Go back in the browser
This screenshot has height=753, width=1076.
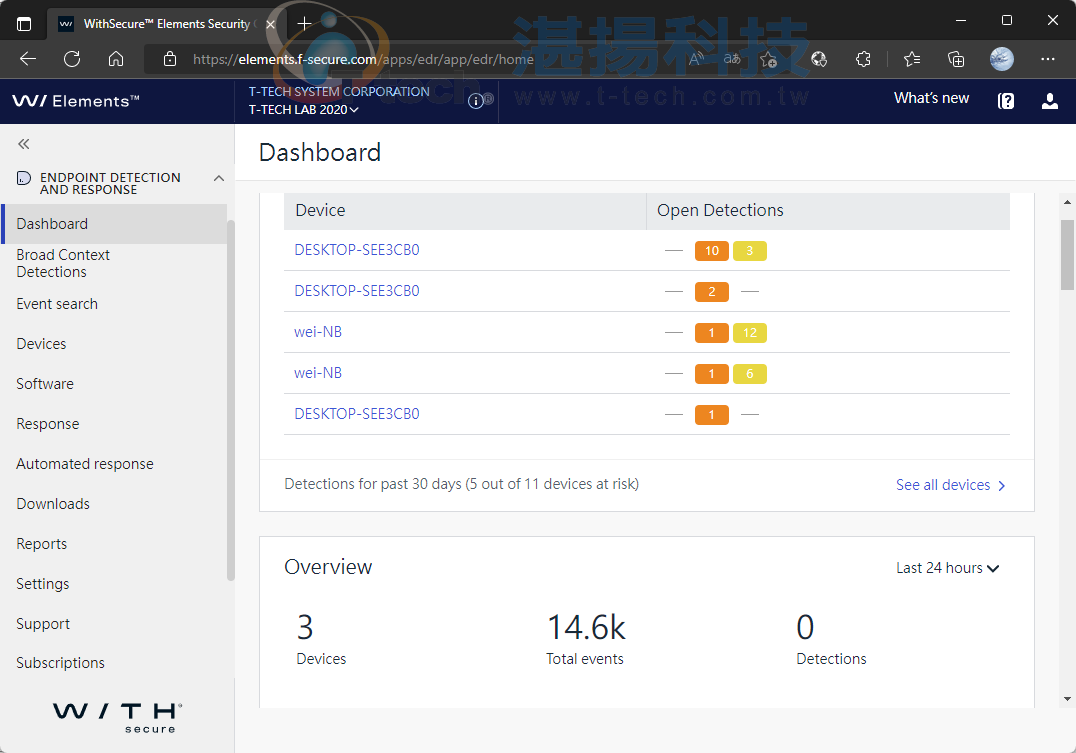pos(28,59)
